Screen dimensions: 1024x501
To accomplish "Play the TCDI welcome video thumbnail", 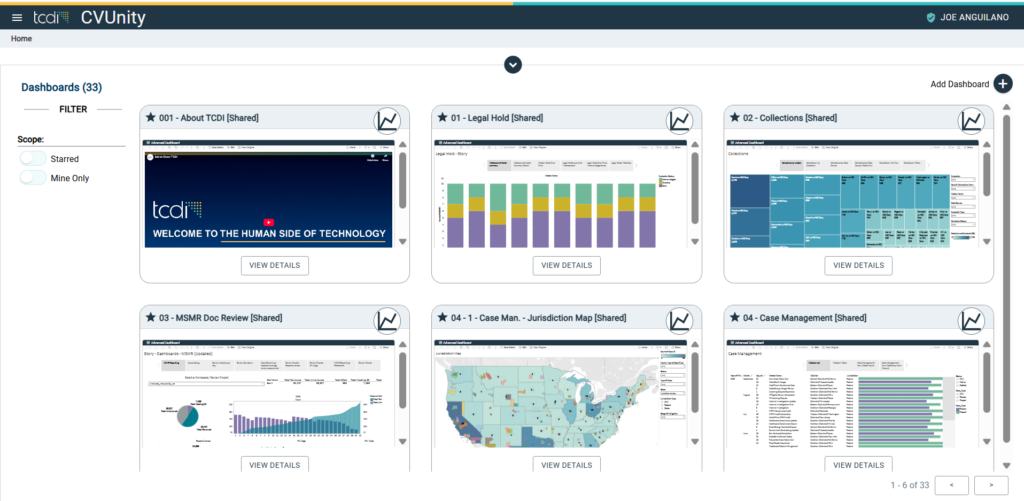I will tap(268, 222).
